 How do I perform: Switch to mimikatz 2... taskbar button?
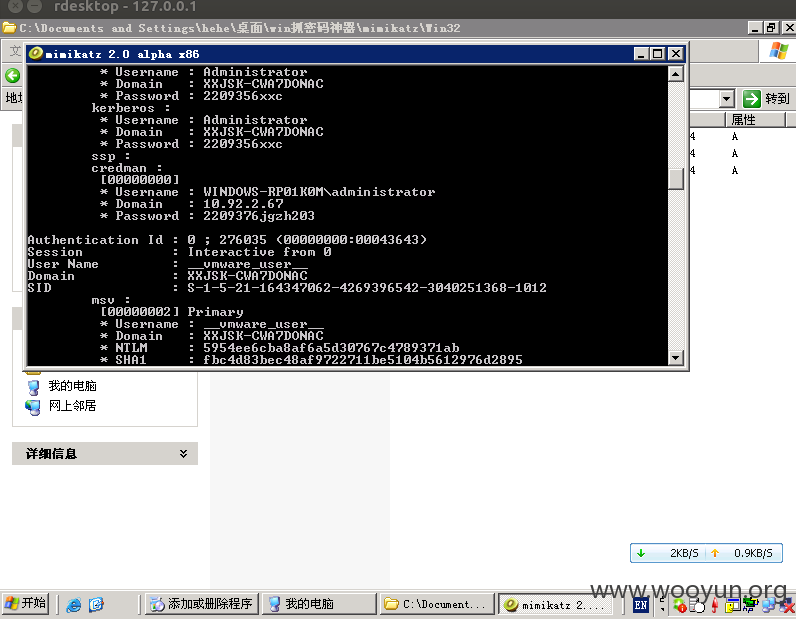(x=555, y=604)
